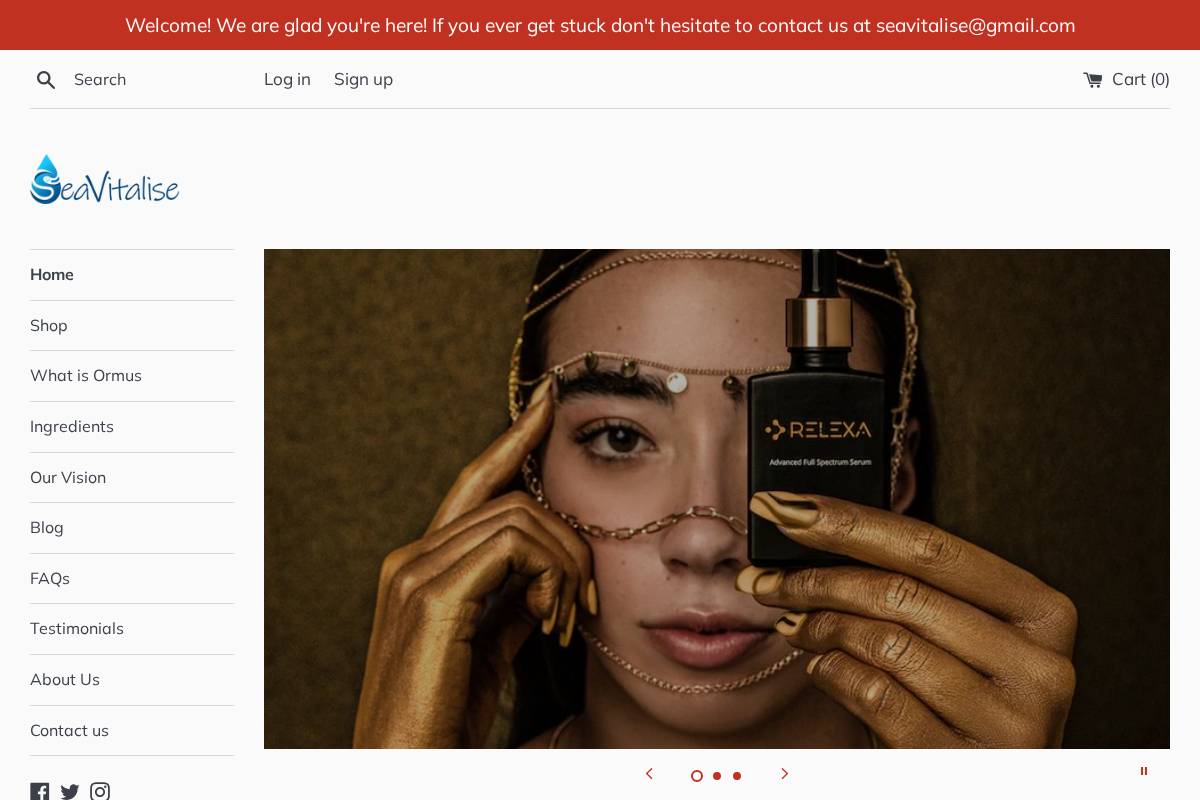1200x800 pixels.
Task: Click the Sign up link
Action: (363, 80)
